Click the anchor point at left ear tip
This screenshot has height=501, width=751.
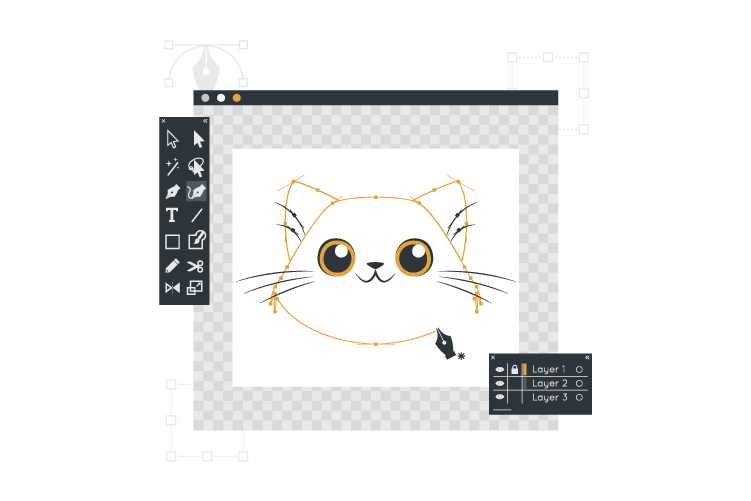[294, 182]
